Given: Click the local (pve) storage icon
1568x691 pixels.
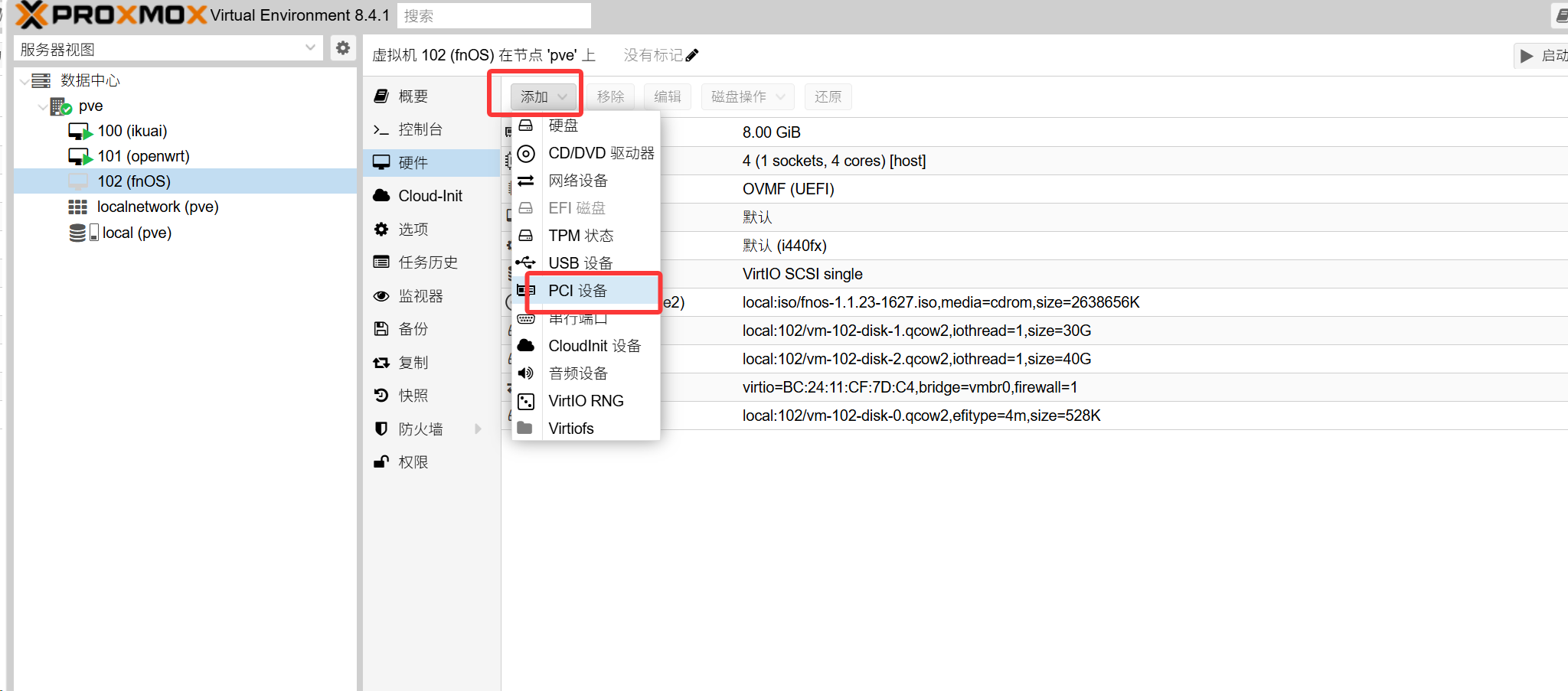Looking at the screenshot, I should point(77,233).
